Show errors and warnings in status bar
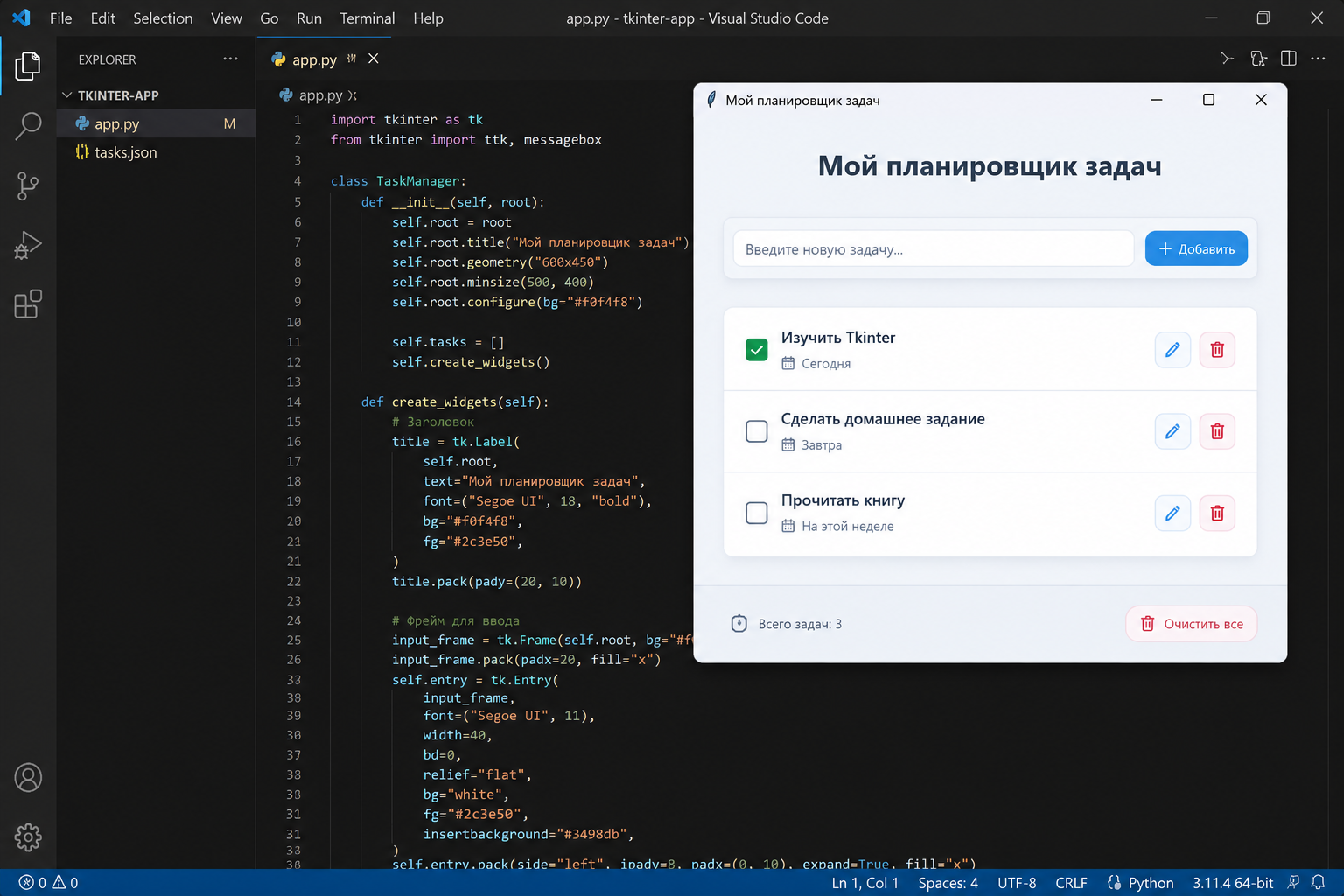 49,883
